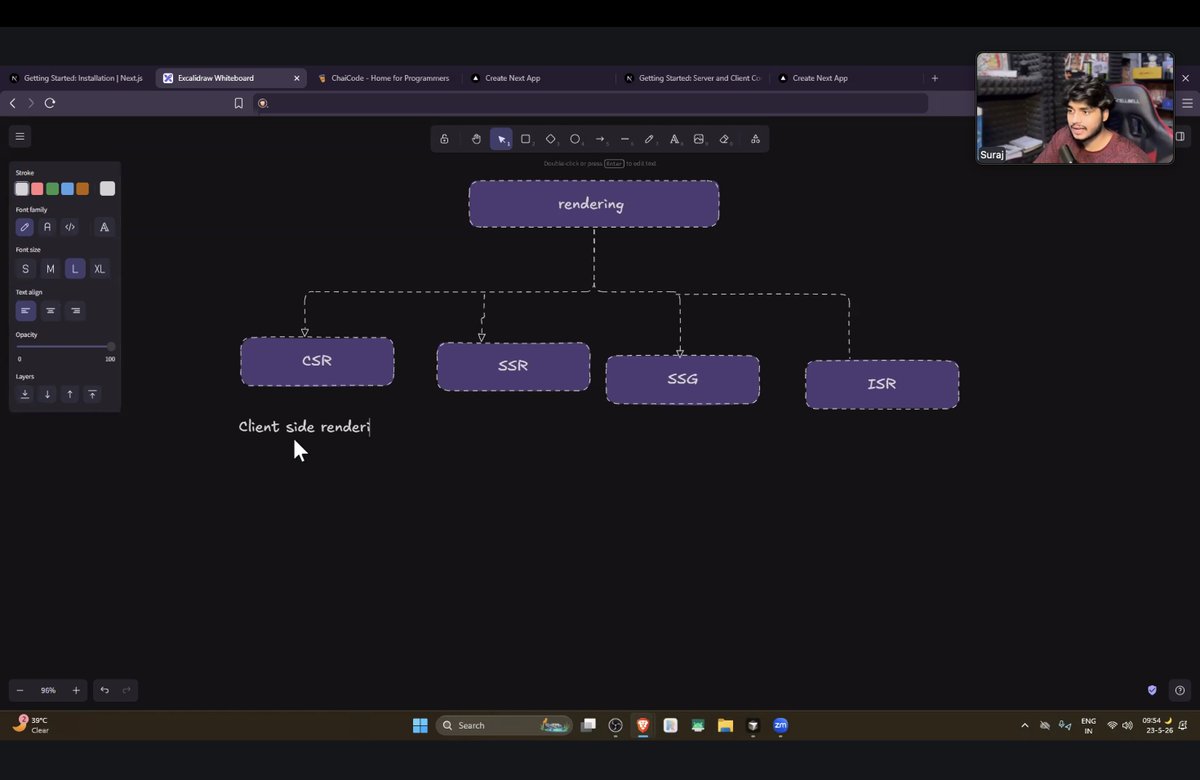Set font size to L
The image size is (1200, 780).
click(x=74, y=269)
